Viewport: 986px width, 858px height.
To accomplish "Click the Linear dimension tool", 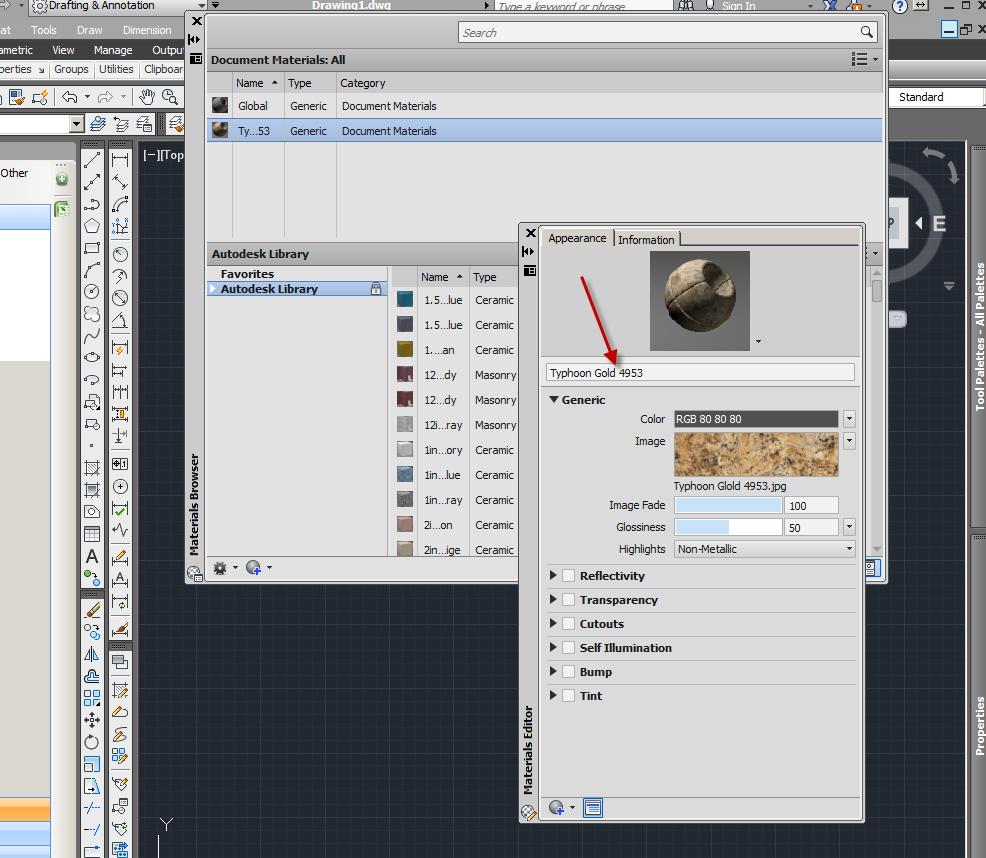I will click(x=120, y=160).
